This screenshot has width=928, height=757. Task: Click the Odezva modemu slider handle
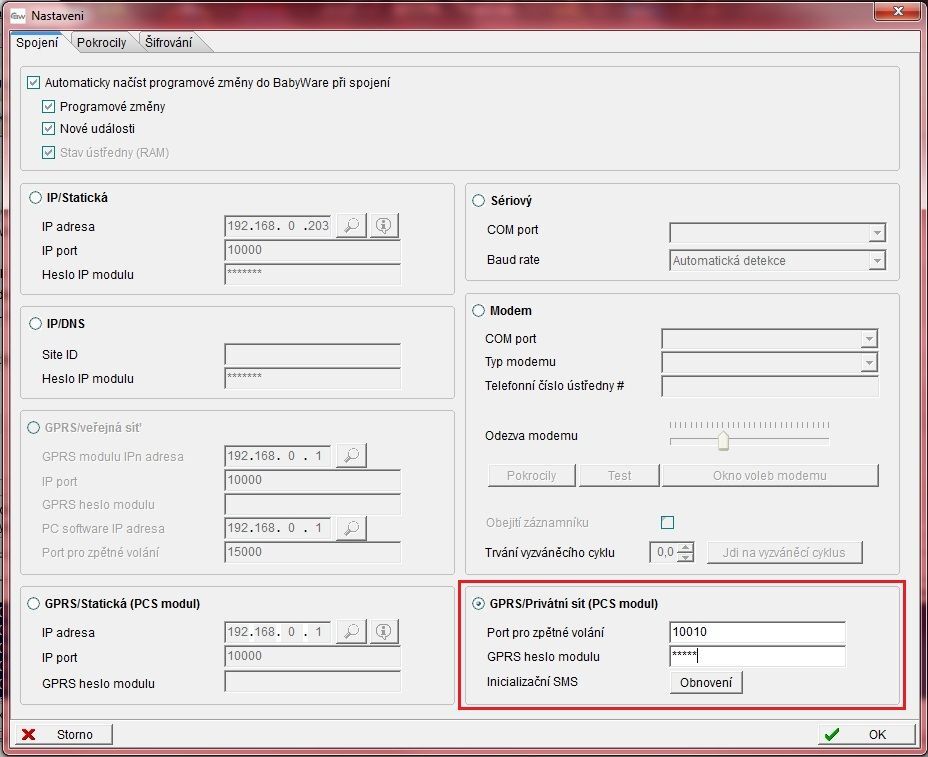(x=723, y=441)
